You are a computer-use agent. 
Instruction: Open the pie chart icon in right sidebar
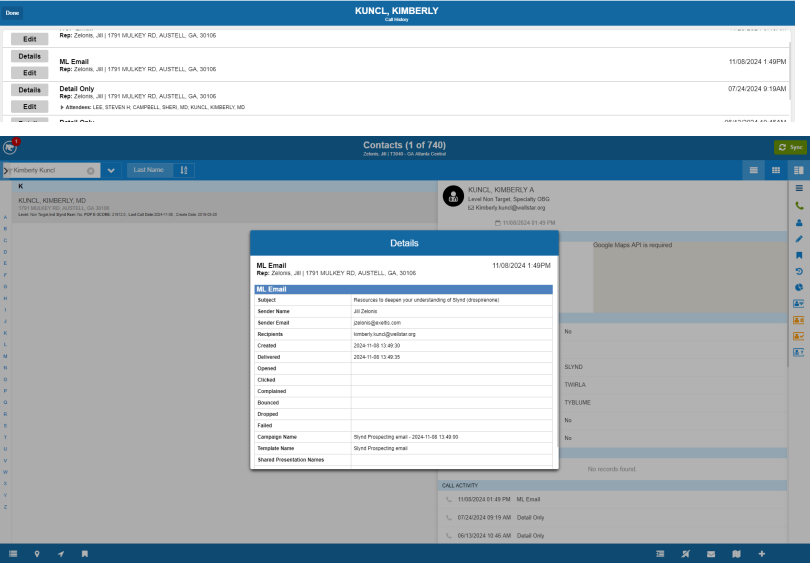pos(799,287)
